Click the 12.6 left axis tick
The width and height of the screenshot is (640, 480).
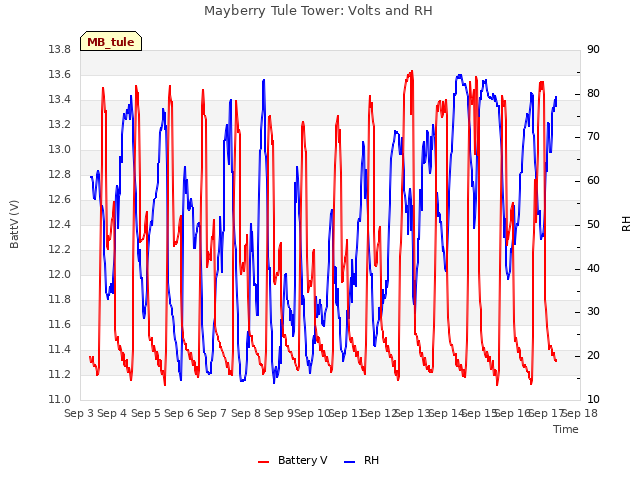coord(60,200)
